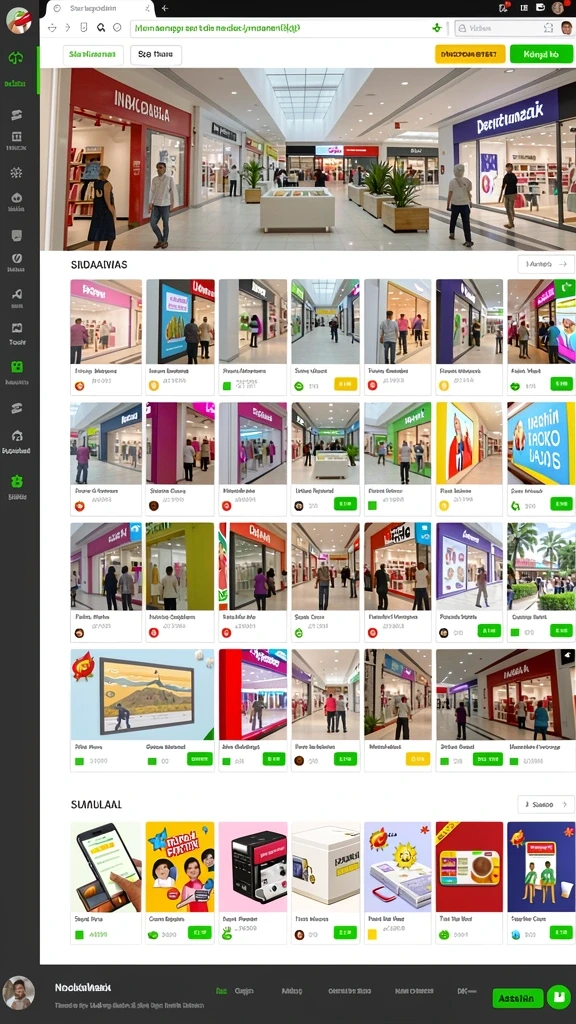Screen dimensions: 576x1024
Task: Click the round green button at bottom right
Action: [x=558, y=997]
